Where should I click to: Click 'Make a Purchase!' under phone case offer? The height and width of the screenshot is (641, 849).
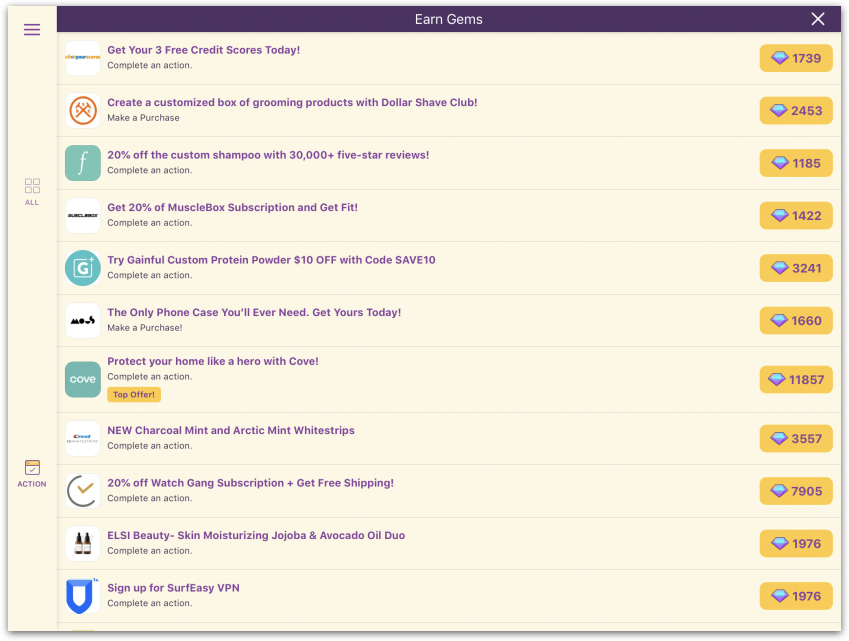pyautogui.click(x=145, y=328)
